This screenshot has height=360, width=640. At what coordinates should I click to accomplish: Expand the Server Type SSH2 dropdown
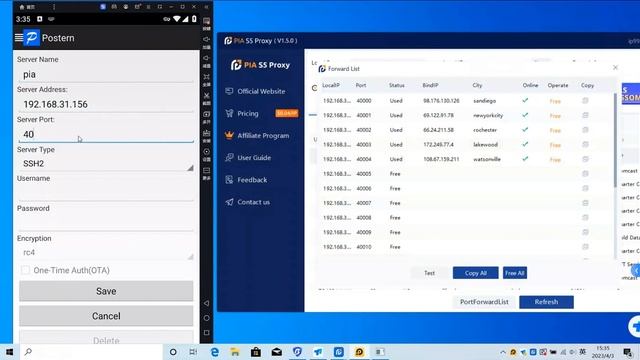106,164
